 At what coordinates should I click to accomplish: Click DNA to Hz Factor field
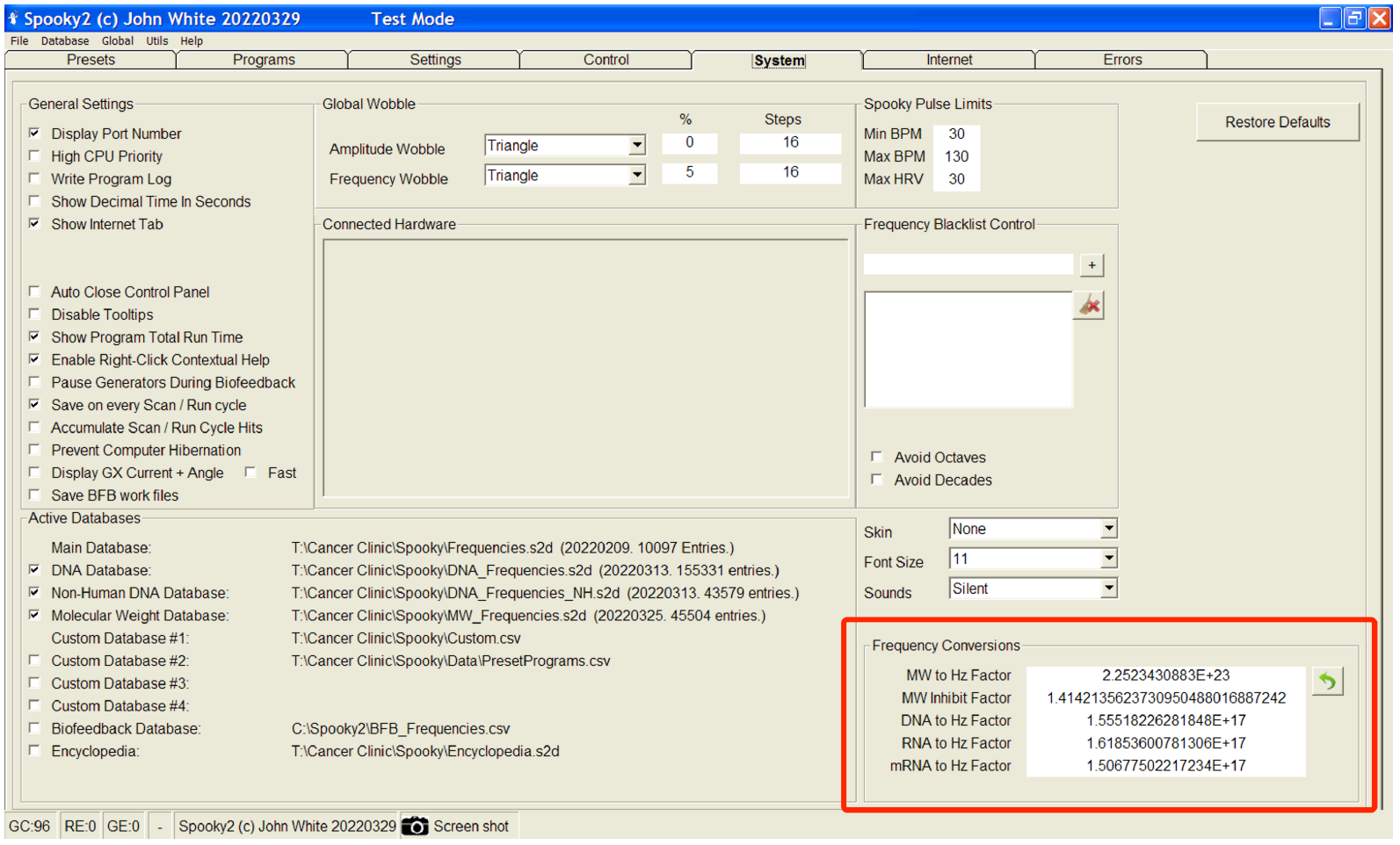(1166, 720)
